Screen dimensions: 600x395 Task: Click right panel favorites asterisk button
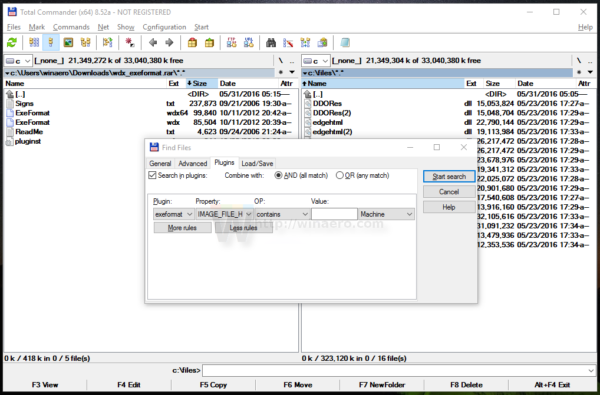579,72
